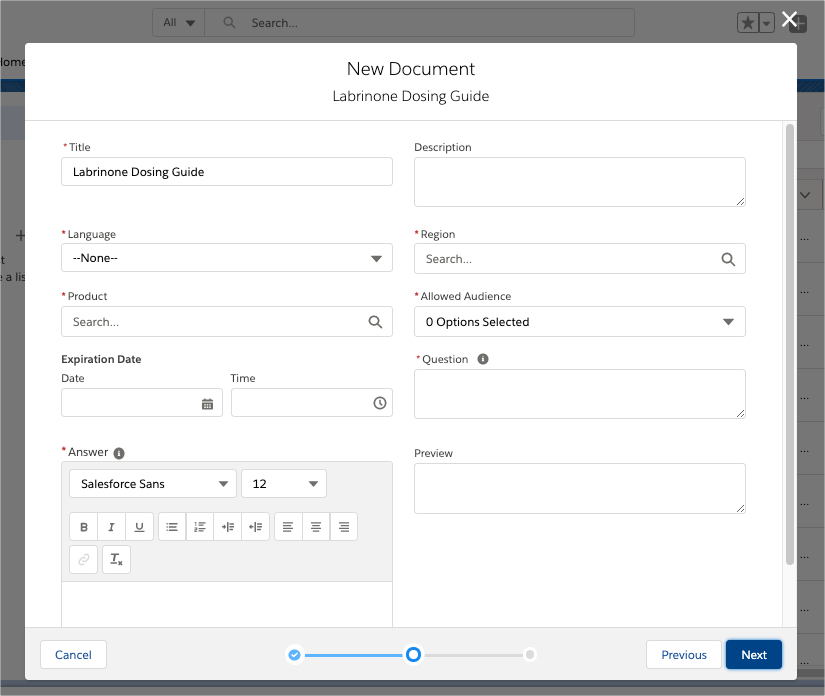Insert a bulleted list

172,527
